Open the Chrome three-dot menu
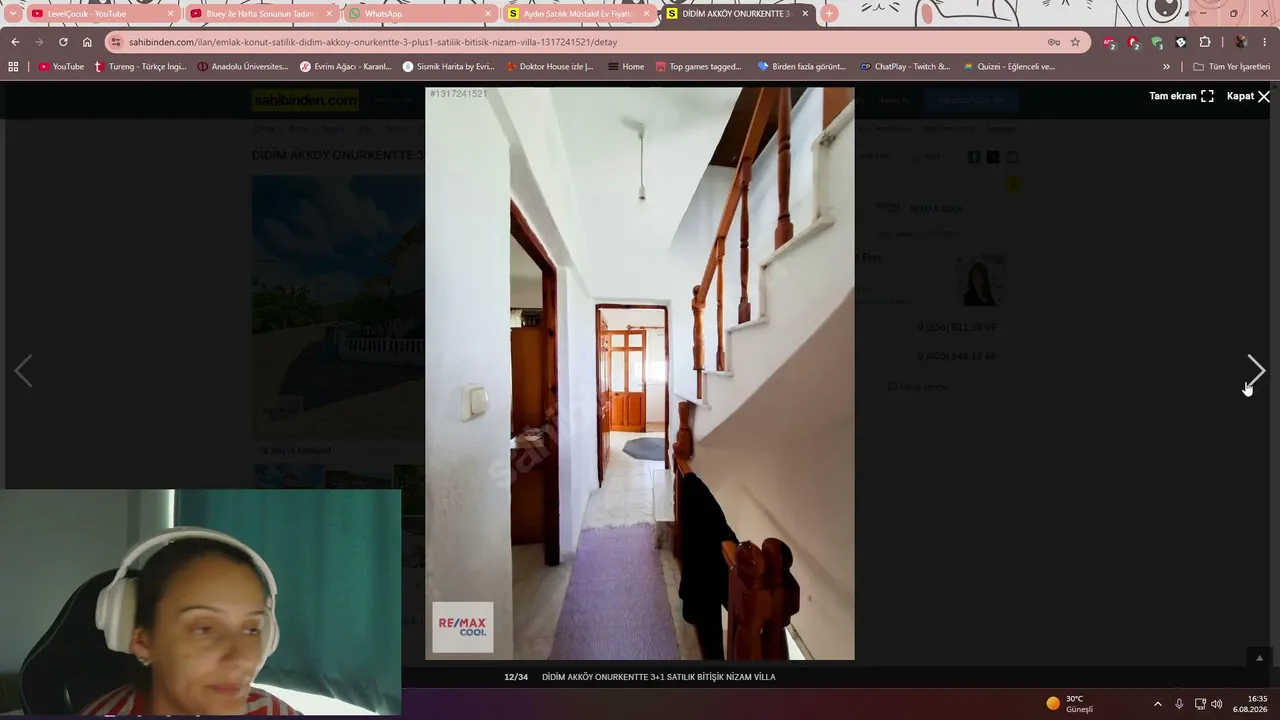1280x720 pixels. 1265,42
